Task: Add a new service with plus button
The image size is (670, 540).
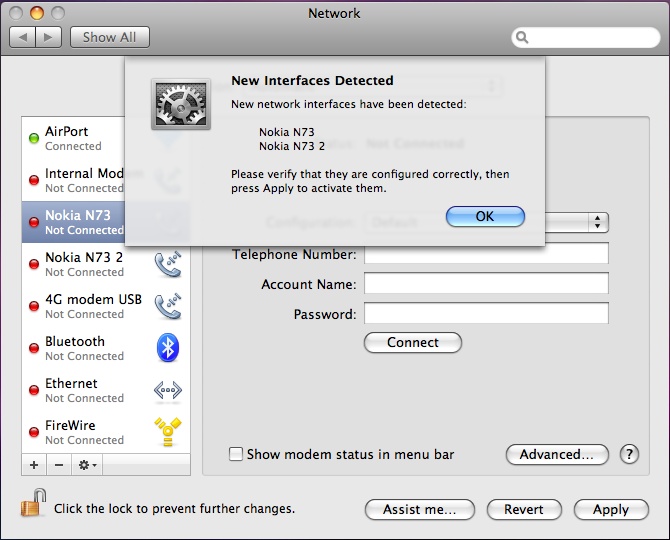Action: (x=34, y=465)
